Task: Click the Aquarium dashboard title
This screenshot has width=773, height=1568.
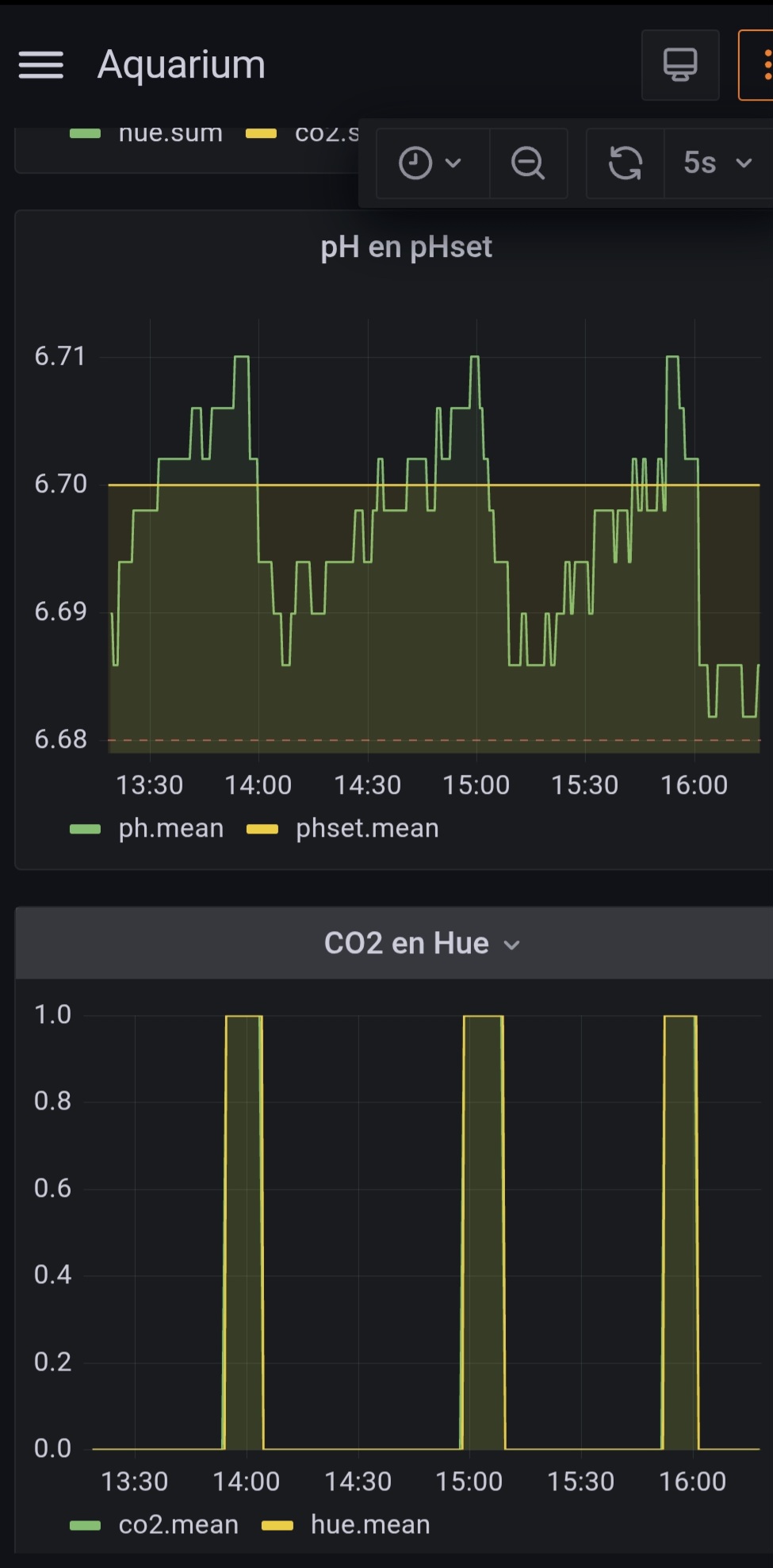Action: point(181,65)
